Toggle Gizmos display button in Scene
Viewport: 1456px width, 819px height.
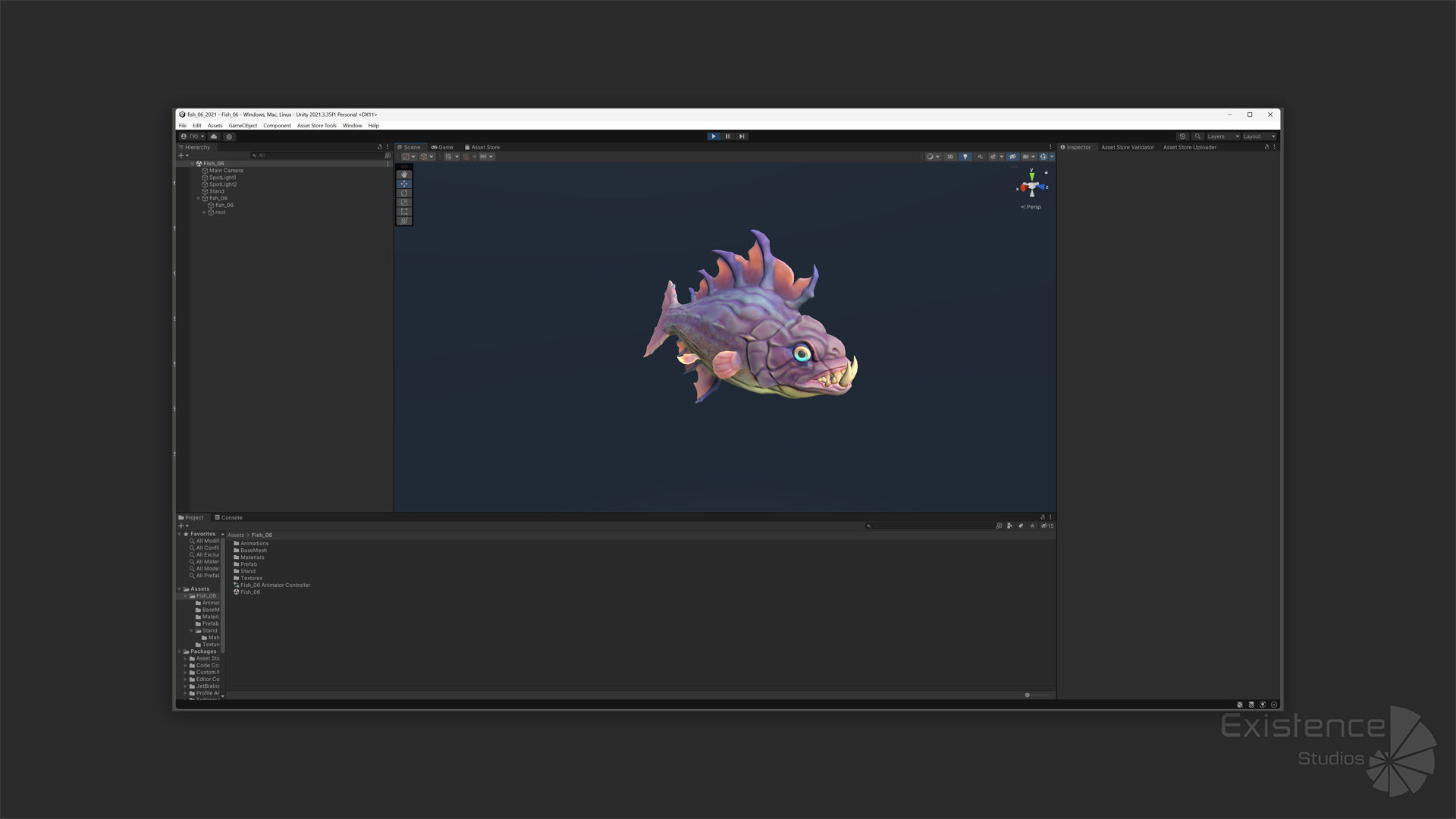click(x=1043, y=157)
